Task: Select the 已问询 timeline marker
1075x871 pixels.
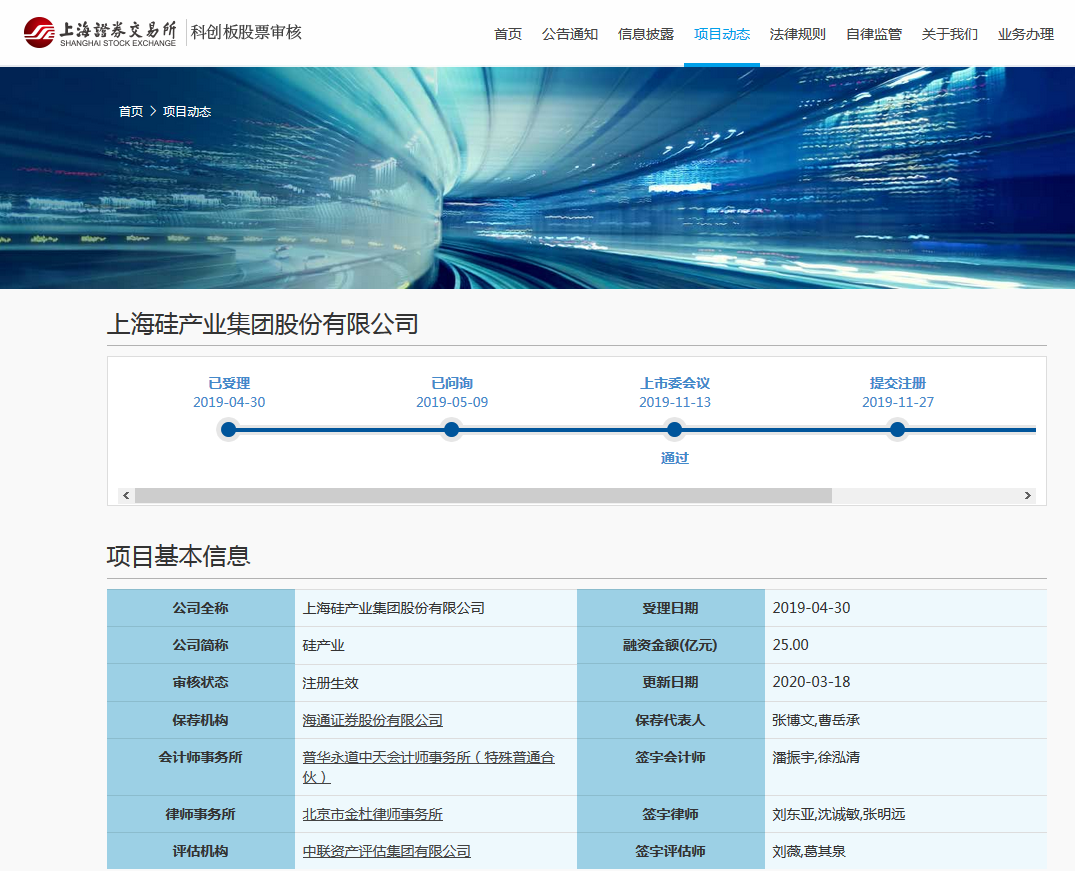Action: click(452, 430)
